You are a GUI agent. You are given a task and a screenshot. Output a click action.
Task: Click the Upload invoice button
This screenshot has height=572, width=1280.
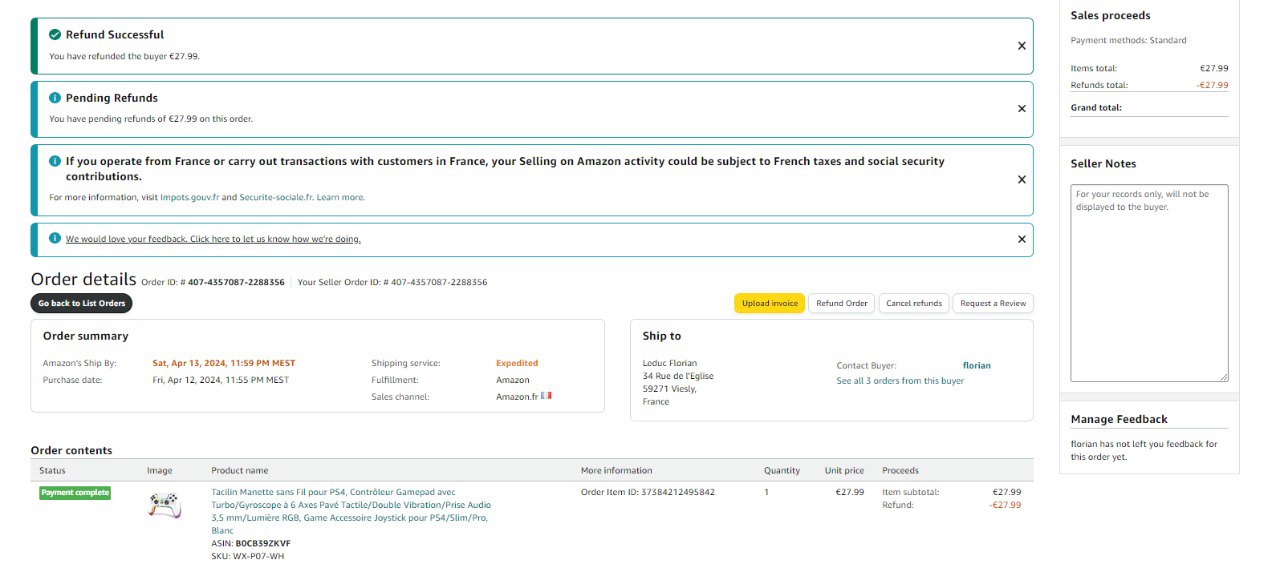(x=769, y=303)
